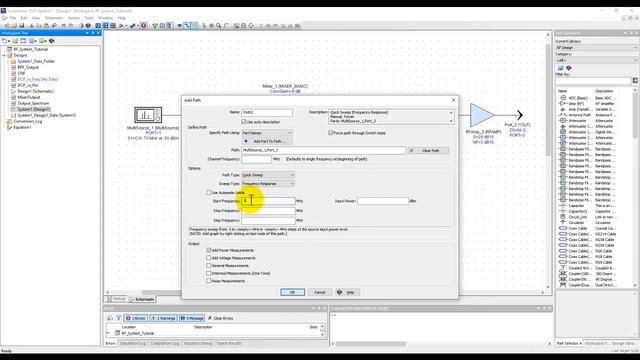Screen dimensions: 640x360
Task: Open the Schematic menu
Action: [54, 18]
